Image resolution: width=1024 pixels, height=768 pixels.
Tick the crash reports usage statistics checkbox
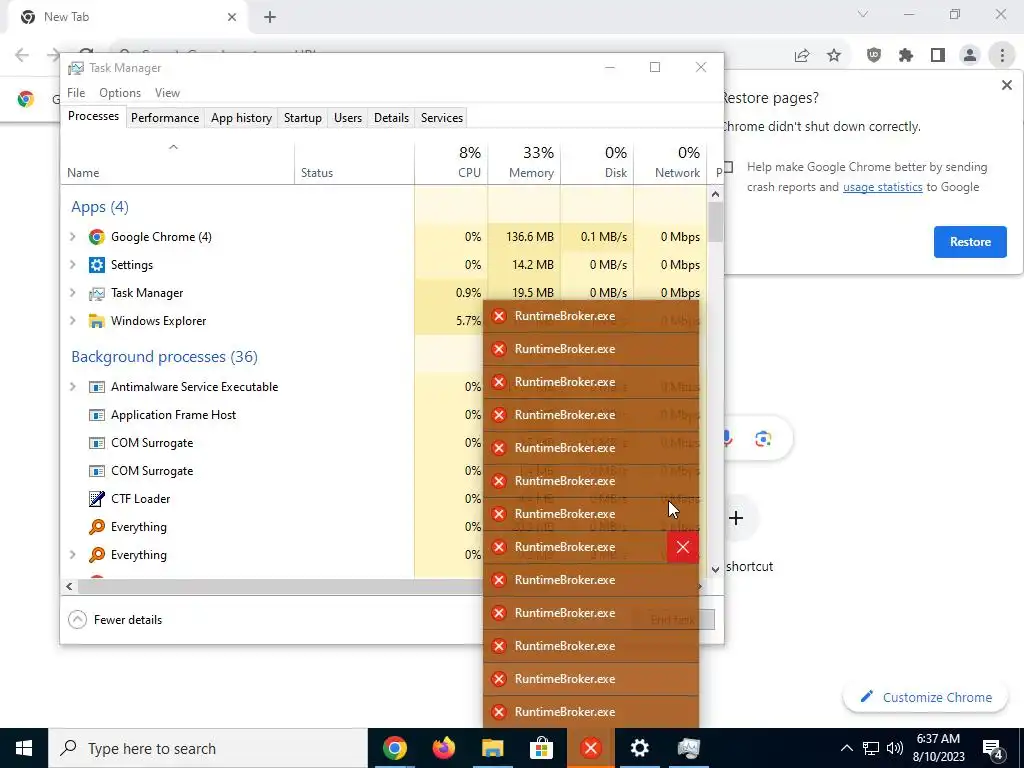[728, 167]
